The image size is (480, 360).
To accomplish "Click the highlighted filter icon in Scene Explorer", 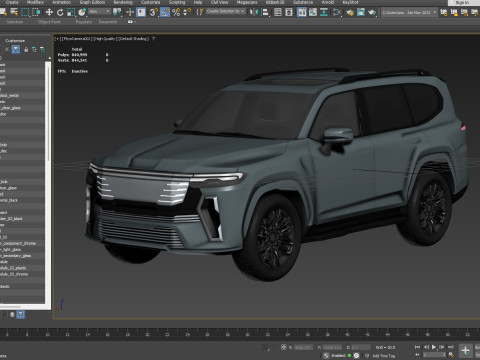I will pos(16,49).
